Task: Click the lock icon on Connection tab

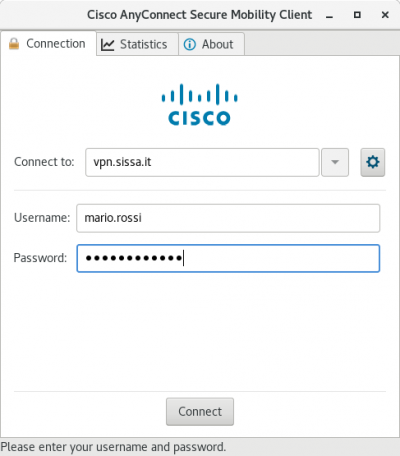Action: tap(14, 44)
